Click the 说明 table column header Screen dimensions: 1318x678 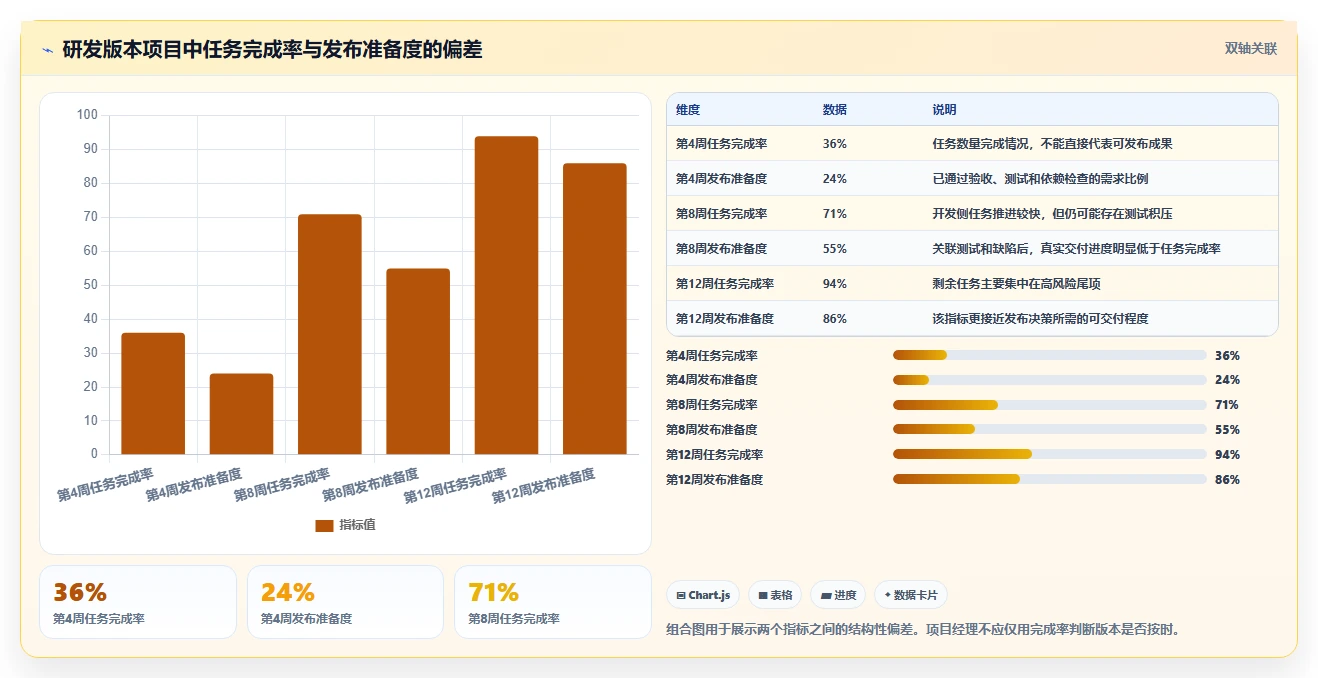click(x=944, y=109)
